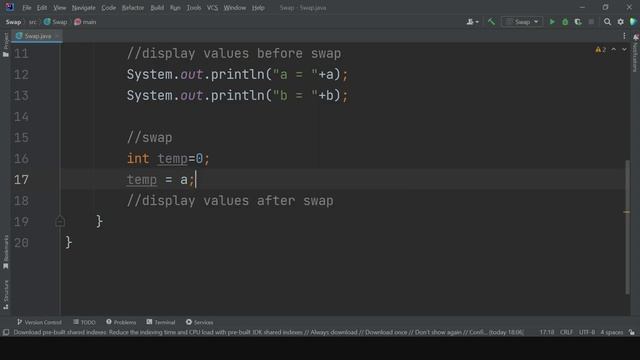This screenshot has height=360, width=640.
Task: Open the File menu
Action: pyautogui.click(x=27, y=8)
